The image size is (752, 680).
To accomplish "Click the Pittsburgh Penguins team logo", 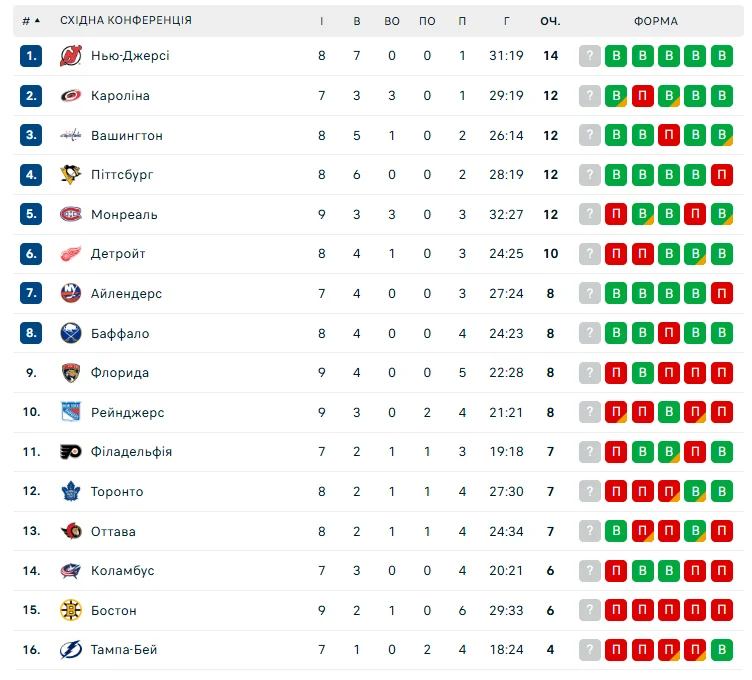I will coord(70,175).
